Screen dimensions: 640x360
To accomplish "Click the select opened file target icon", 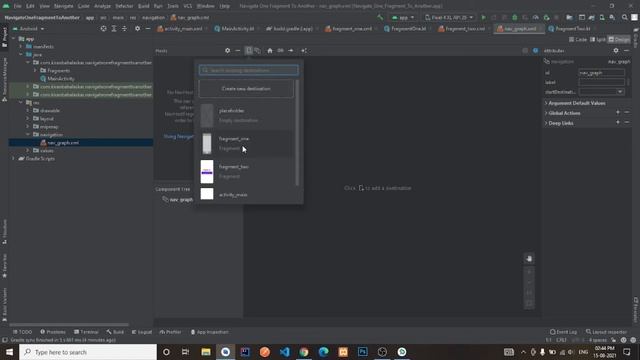I will point(103,29).
